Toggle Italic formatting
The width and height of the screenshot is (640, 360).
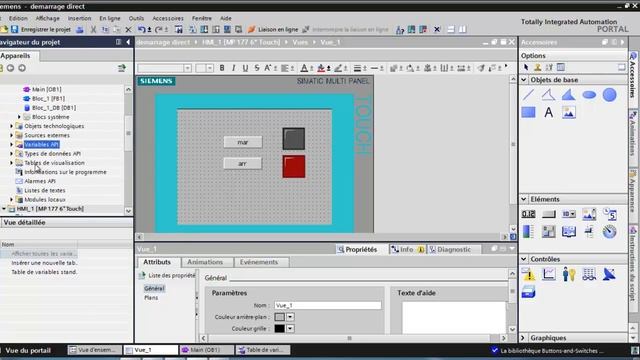[233, 68]
